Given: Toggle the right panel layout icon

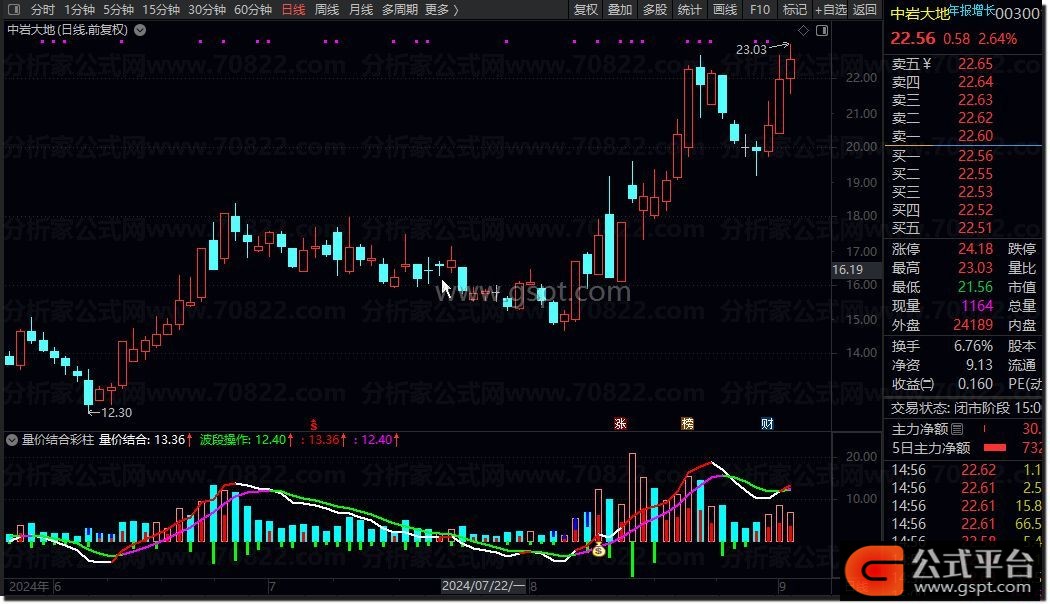Looking at the screenshot, I should pos(822,30).
